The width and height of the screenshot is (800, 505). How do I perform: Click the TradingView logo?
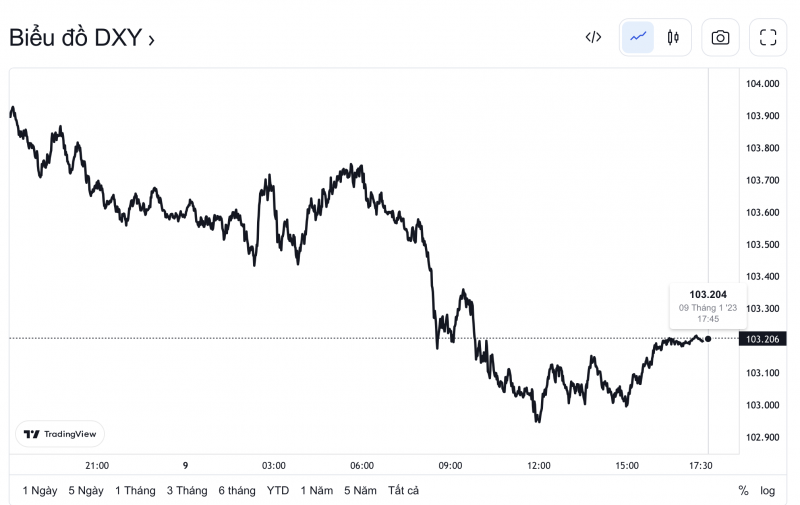coord(60,434)
